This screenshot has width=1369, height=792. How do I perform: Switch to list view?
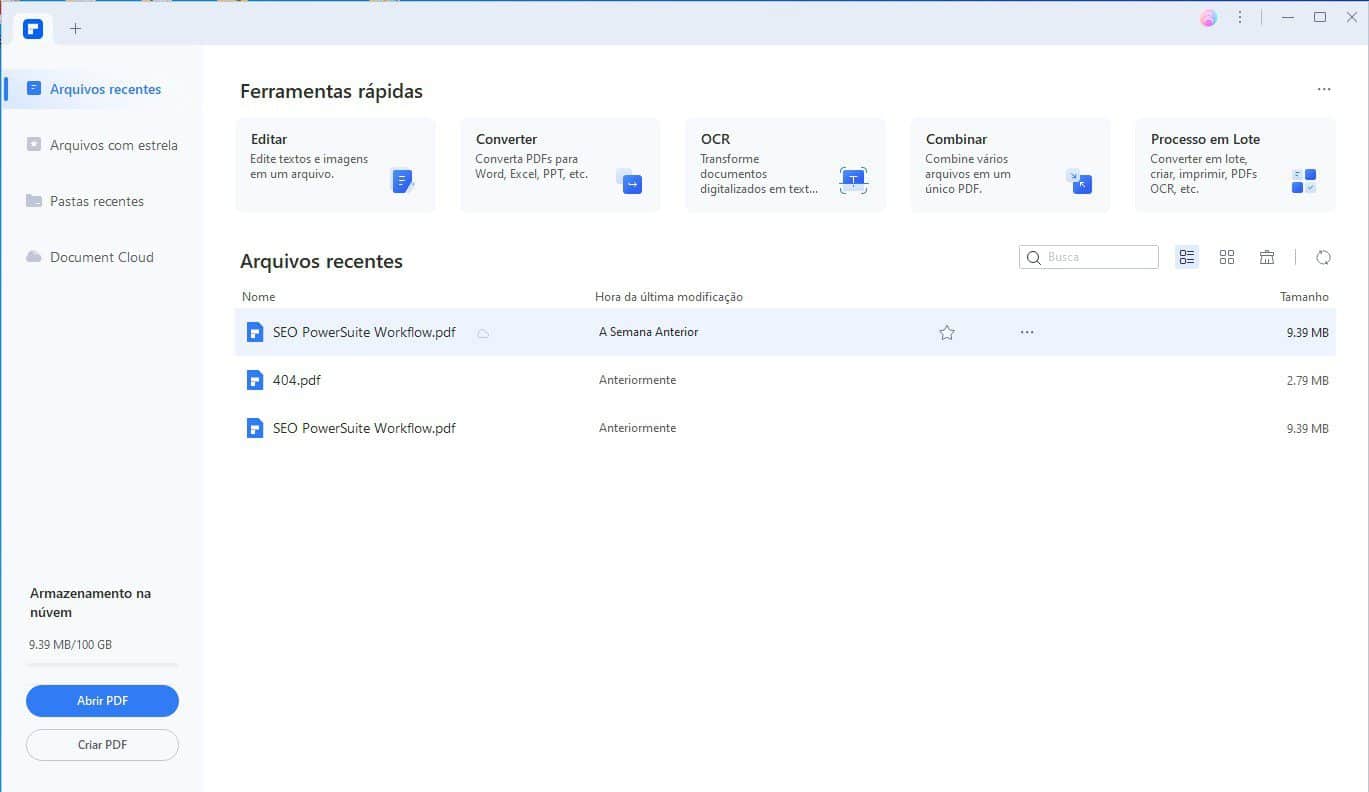tap(1187, 257)
